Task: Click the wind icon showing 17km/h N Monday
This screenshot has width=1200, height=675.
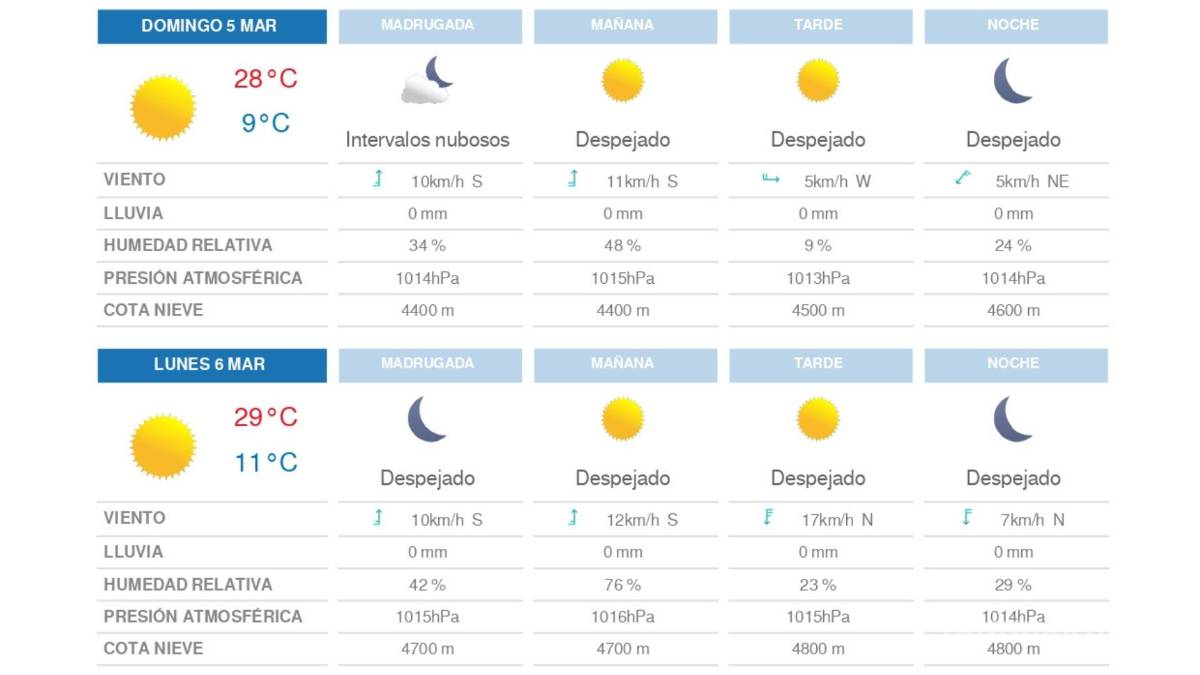Action: [x=766, y=518]
